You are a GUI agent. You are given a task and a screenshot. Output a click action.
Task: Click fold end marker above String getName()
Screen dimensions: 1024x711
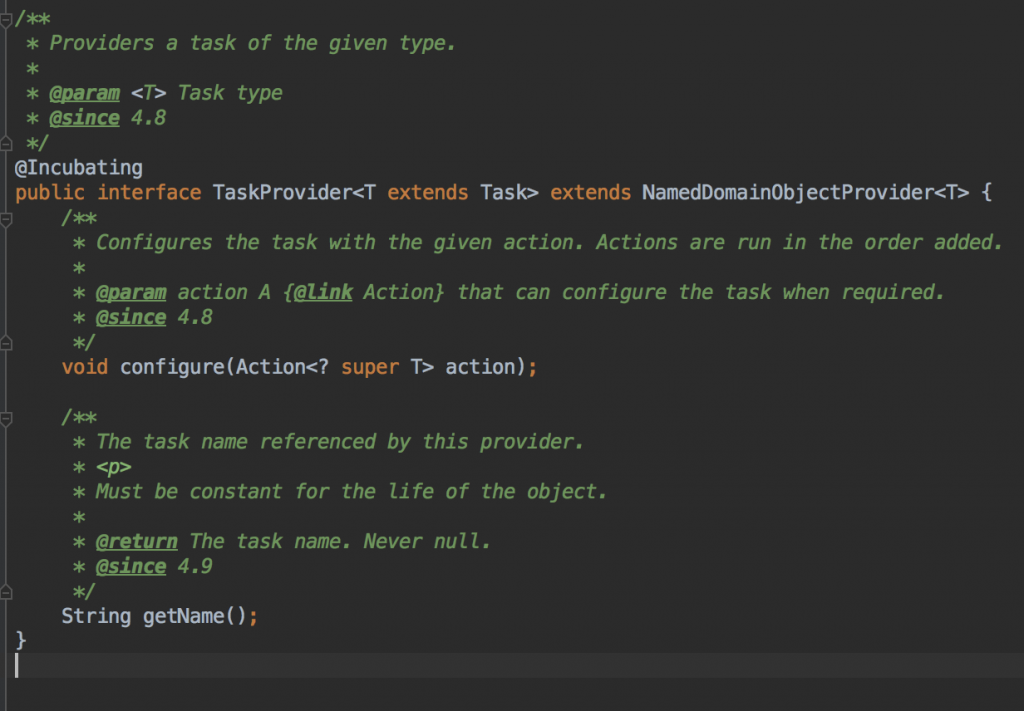pyautogui.click(x=5, y=591)
